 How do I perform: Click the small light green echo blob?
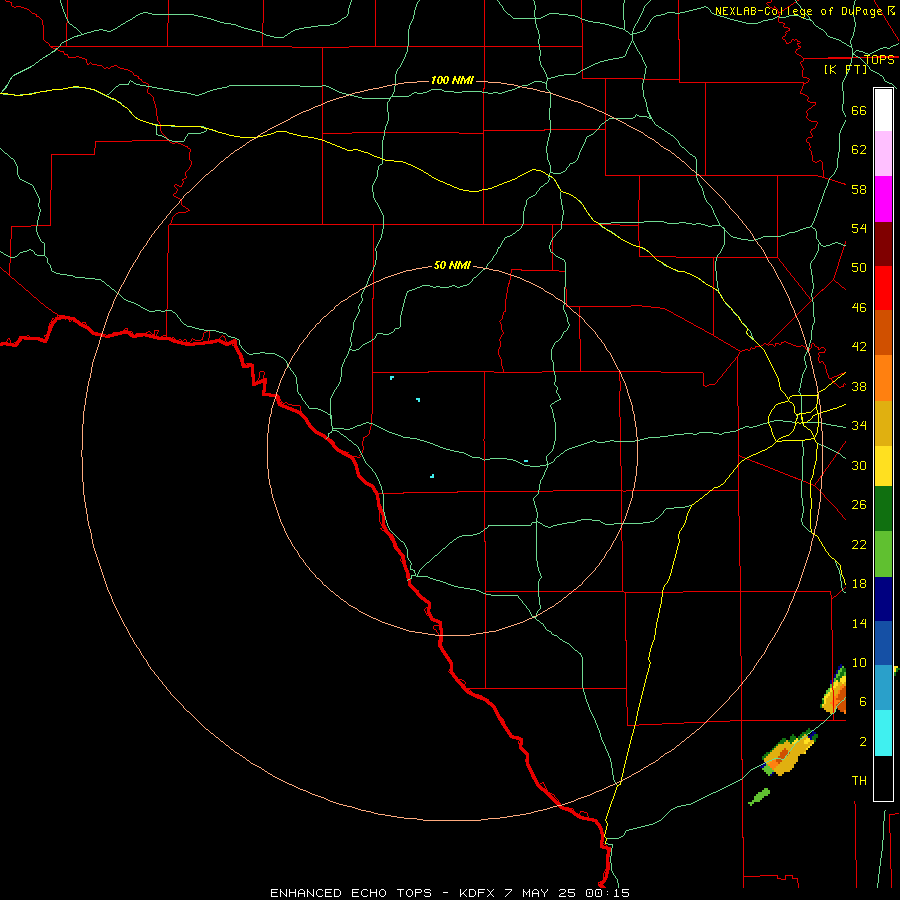click(x=759, y=797)
